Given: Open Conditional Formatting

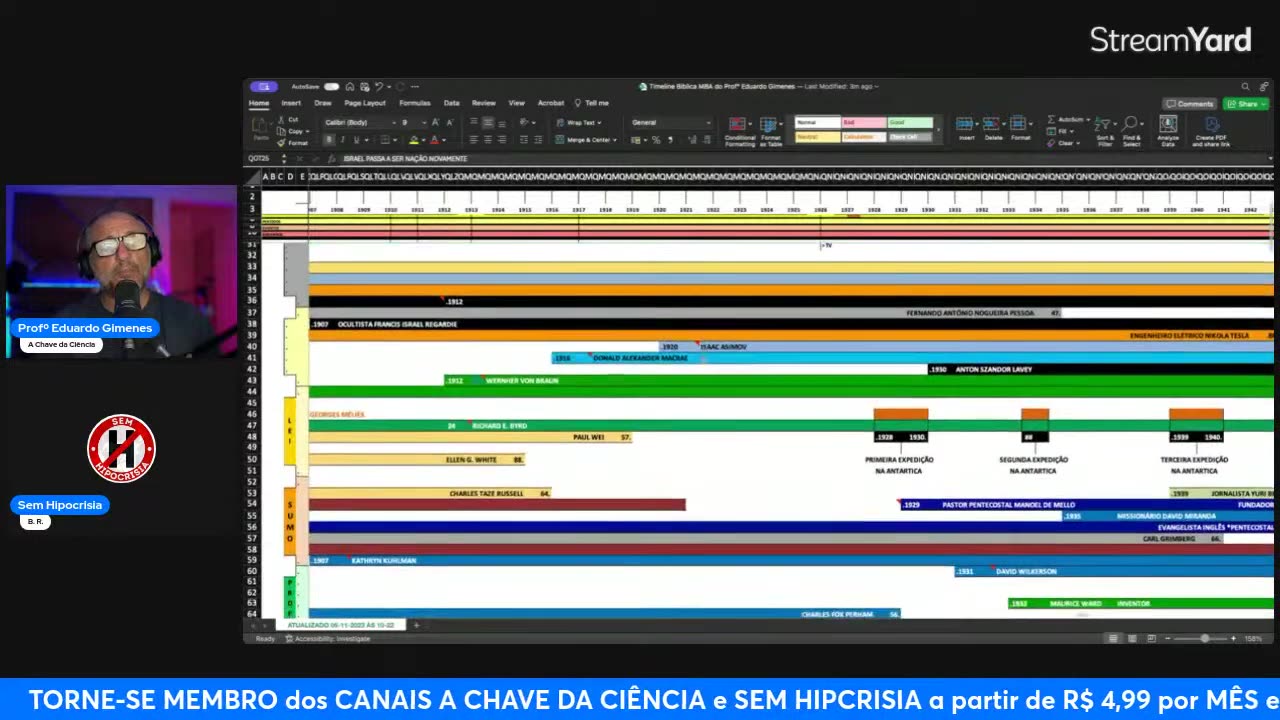Looking at the screenshot, I should coord(740,131).
